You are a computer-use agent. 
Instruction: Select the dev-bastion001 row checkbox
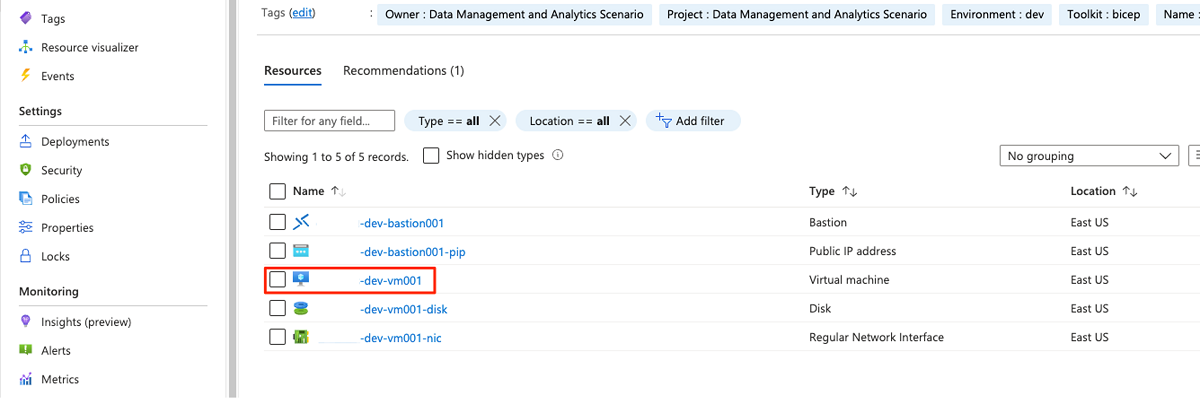coord(278,222)
